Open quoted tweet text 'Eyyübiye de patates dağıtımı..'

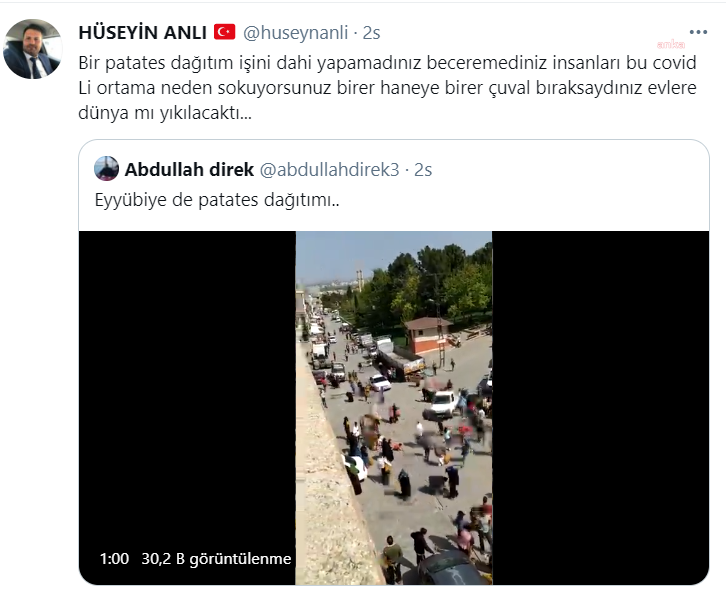(217, 200)
